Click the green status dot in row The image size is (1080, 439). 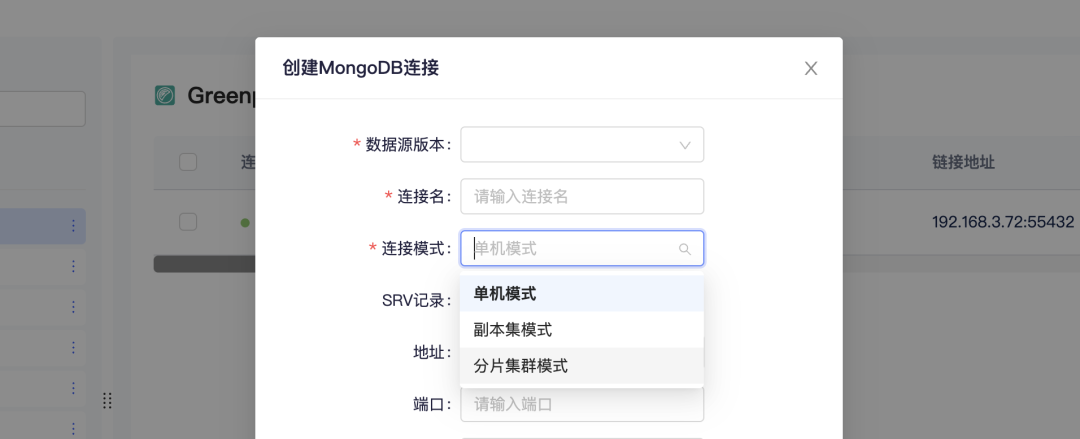tap(245, 222)
